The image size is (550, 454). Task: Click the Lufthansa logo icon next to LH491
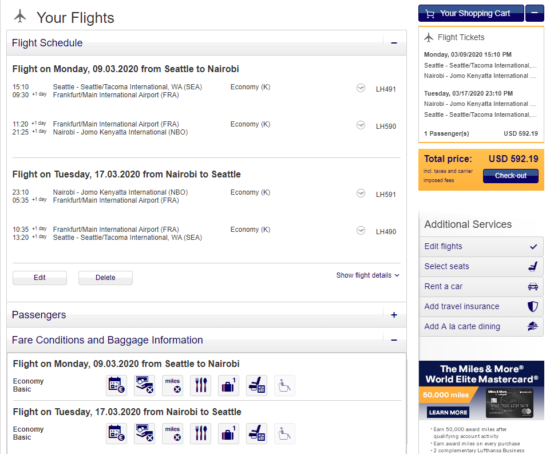pyautogui.click(x=361, y=88)
